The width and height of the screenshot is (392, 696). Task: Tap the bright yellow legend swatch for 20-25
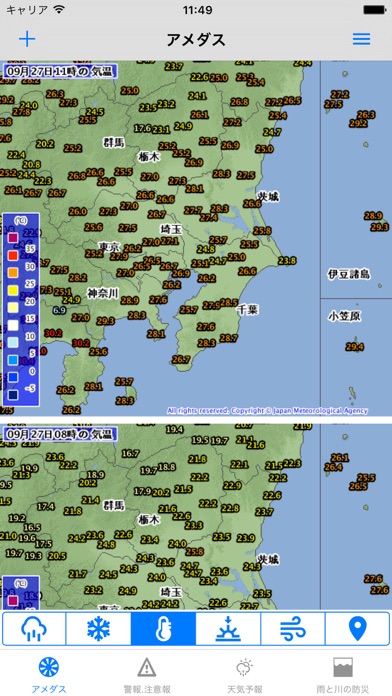click(13, 291)
